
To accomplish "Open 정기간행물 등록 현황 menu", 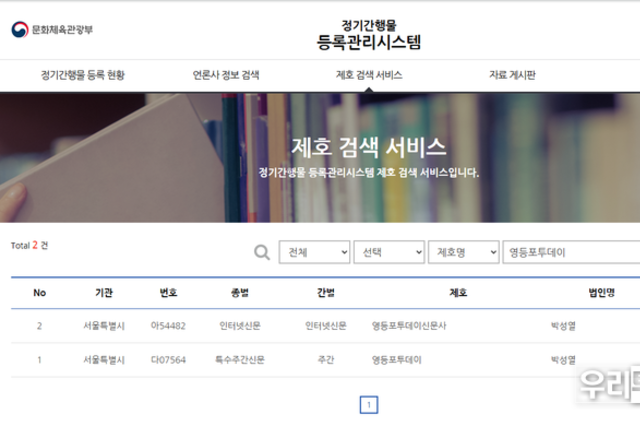I will 83,75.
